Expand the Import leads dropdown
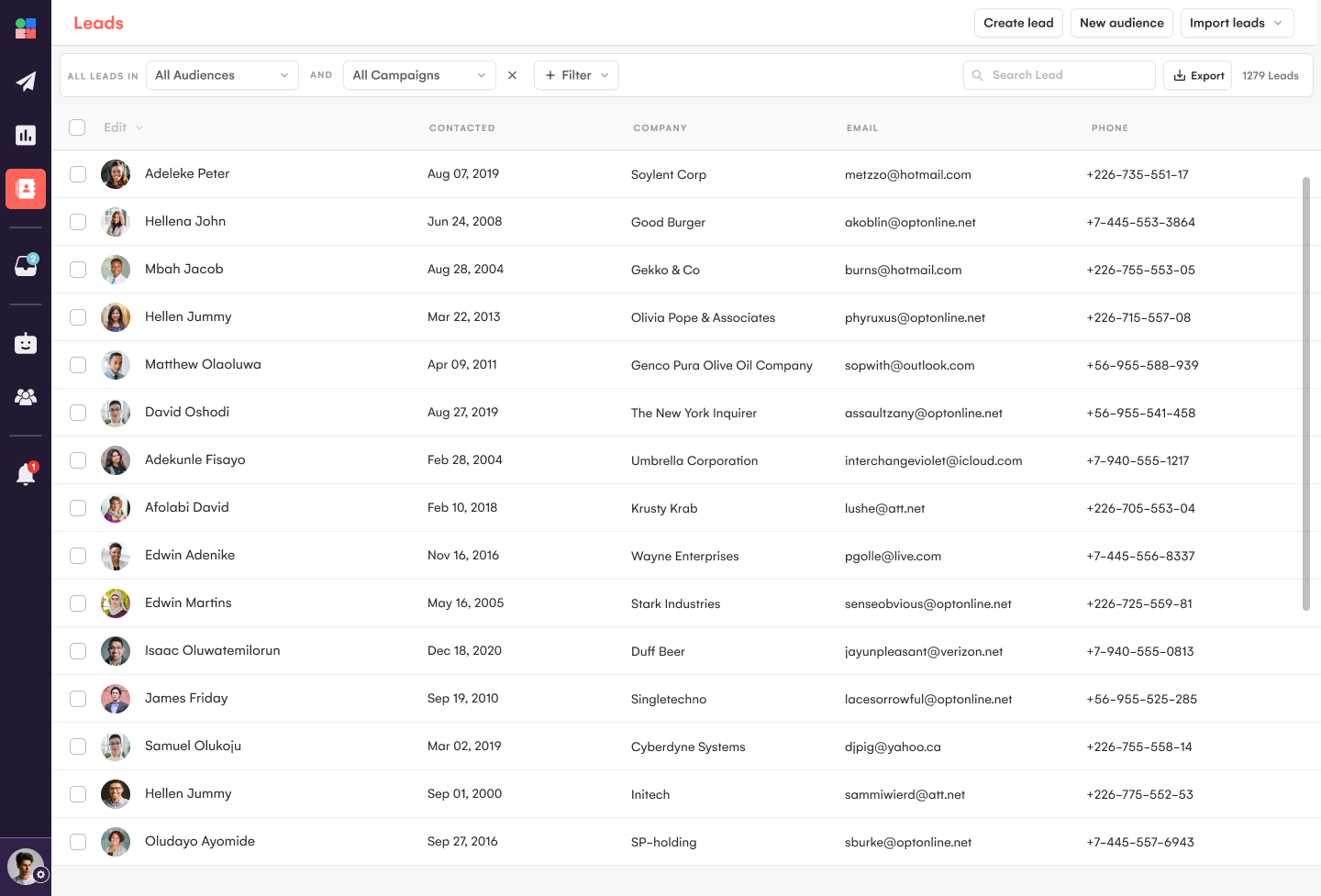Screen dimensions: 1321x896 pyautogui.click(x=1237, y=22)
